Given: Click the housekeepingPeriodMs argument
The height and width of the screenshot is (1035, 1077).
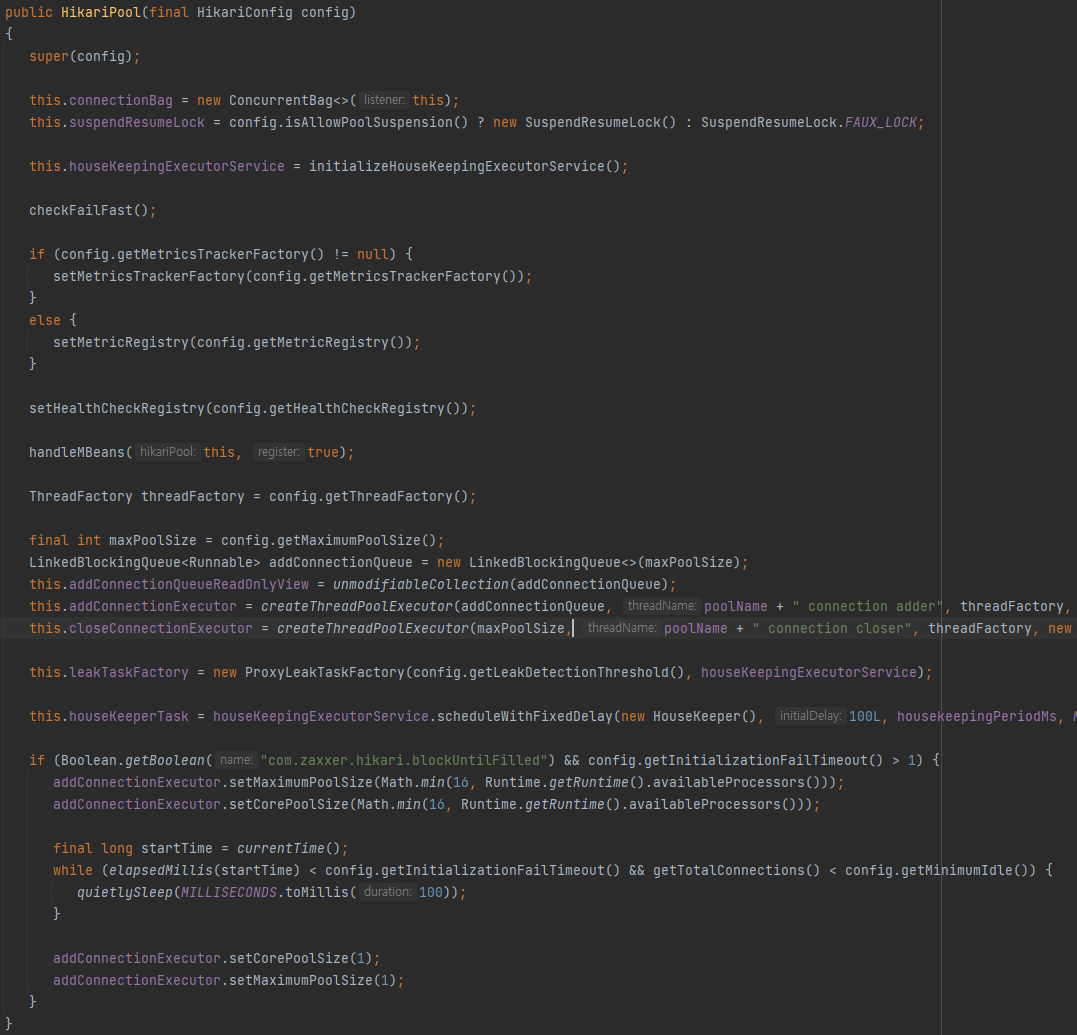Looking at the screenshot, I should tap(977, 716).
